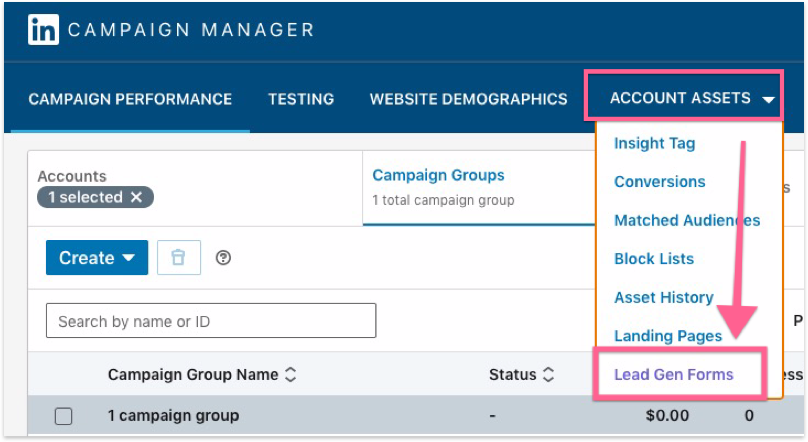Click the LinkedIn logo icon
The height and width of the screenshot is (442, 808).
click(43, 30)
